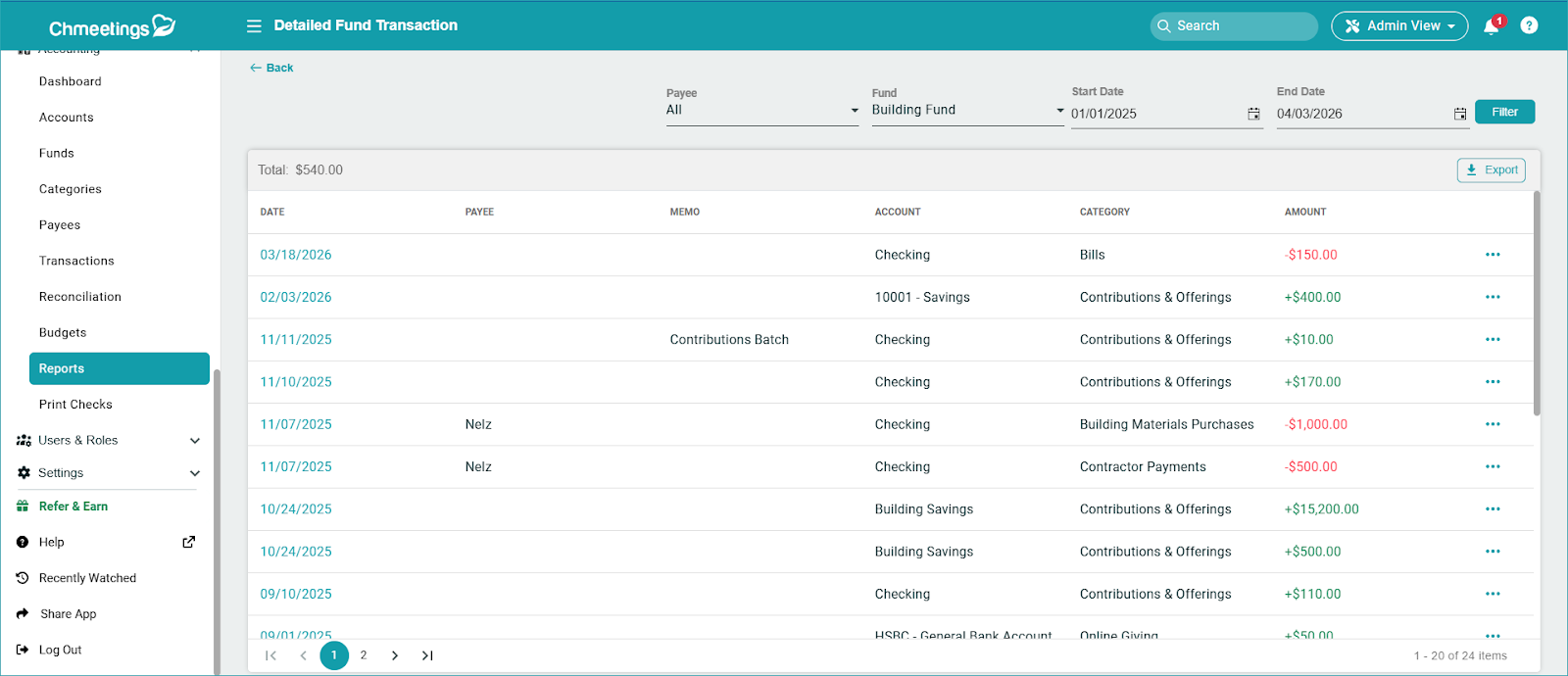
Task: Go back using the Back link
Action: 271,68
